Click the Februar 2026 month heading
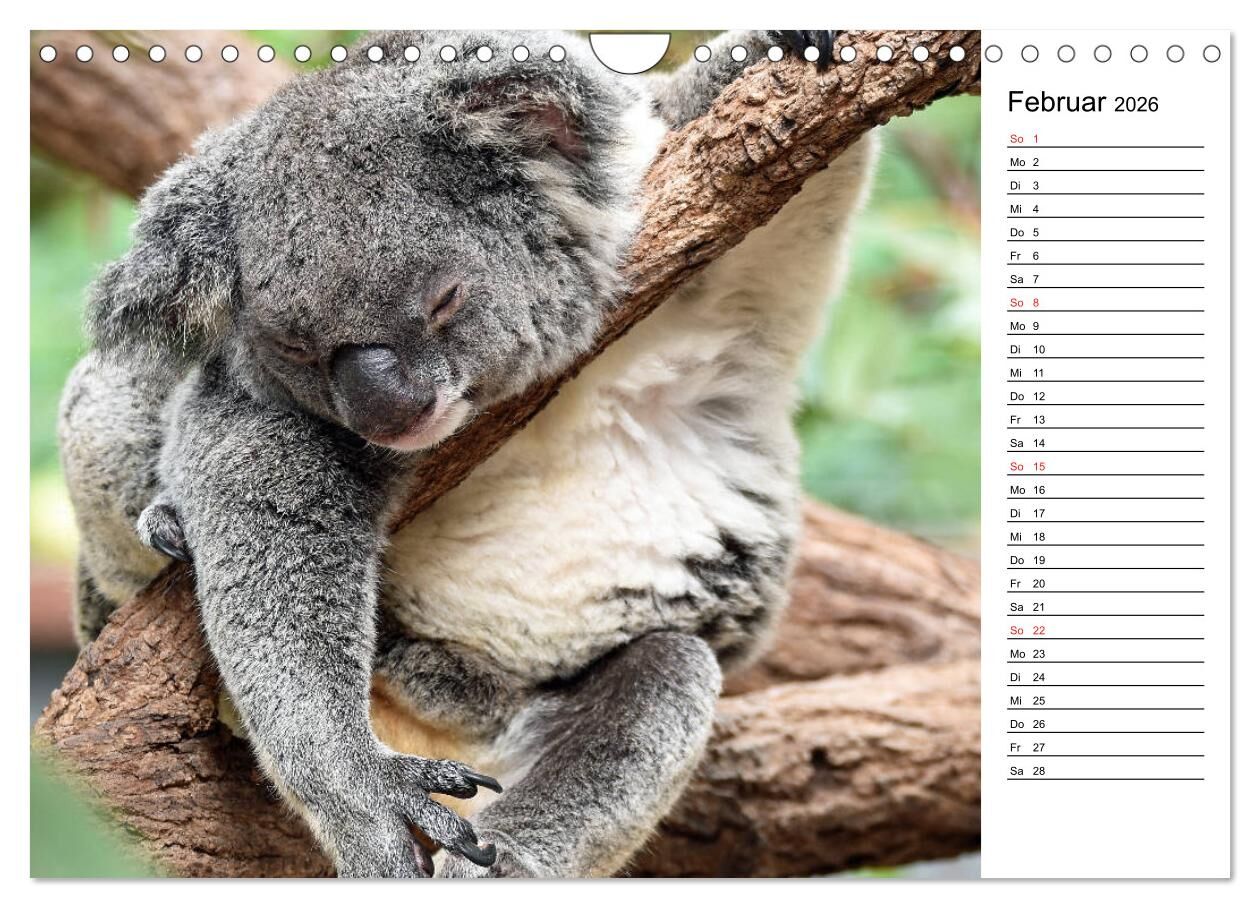 point(1082,102)
